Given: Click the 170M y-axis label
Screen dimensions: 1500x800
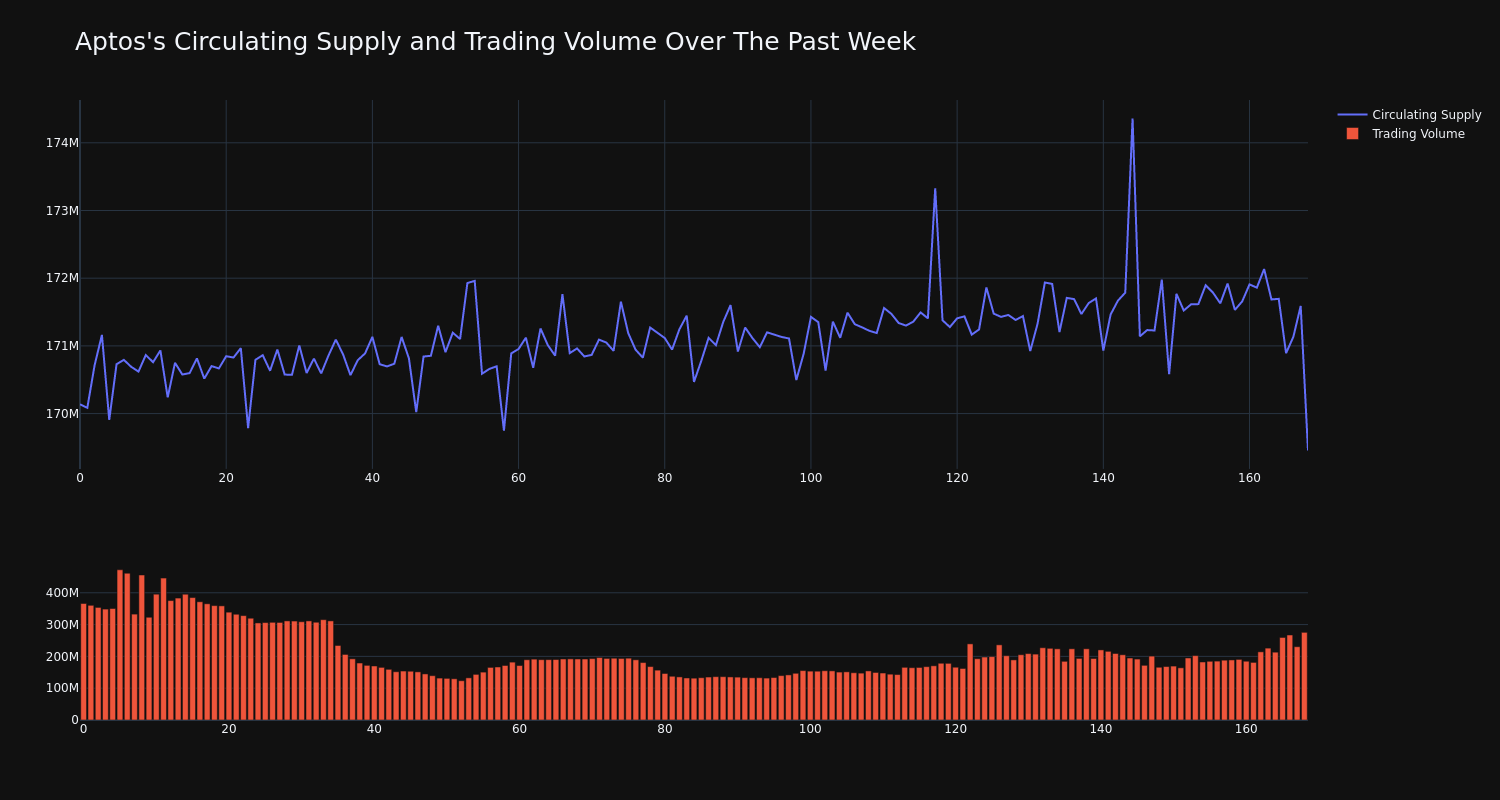Looking at the screenshot, I should tap(62, 414).
